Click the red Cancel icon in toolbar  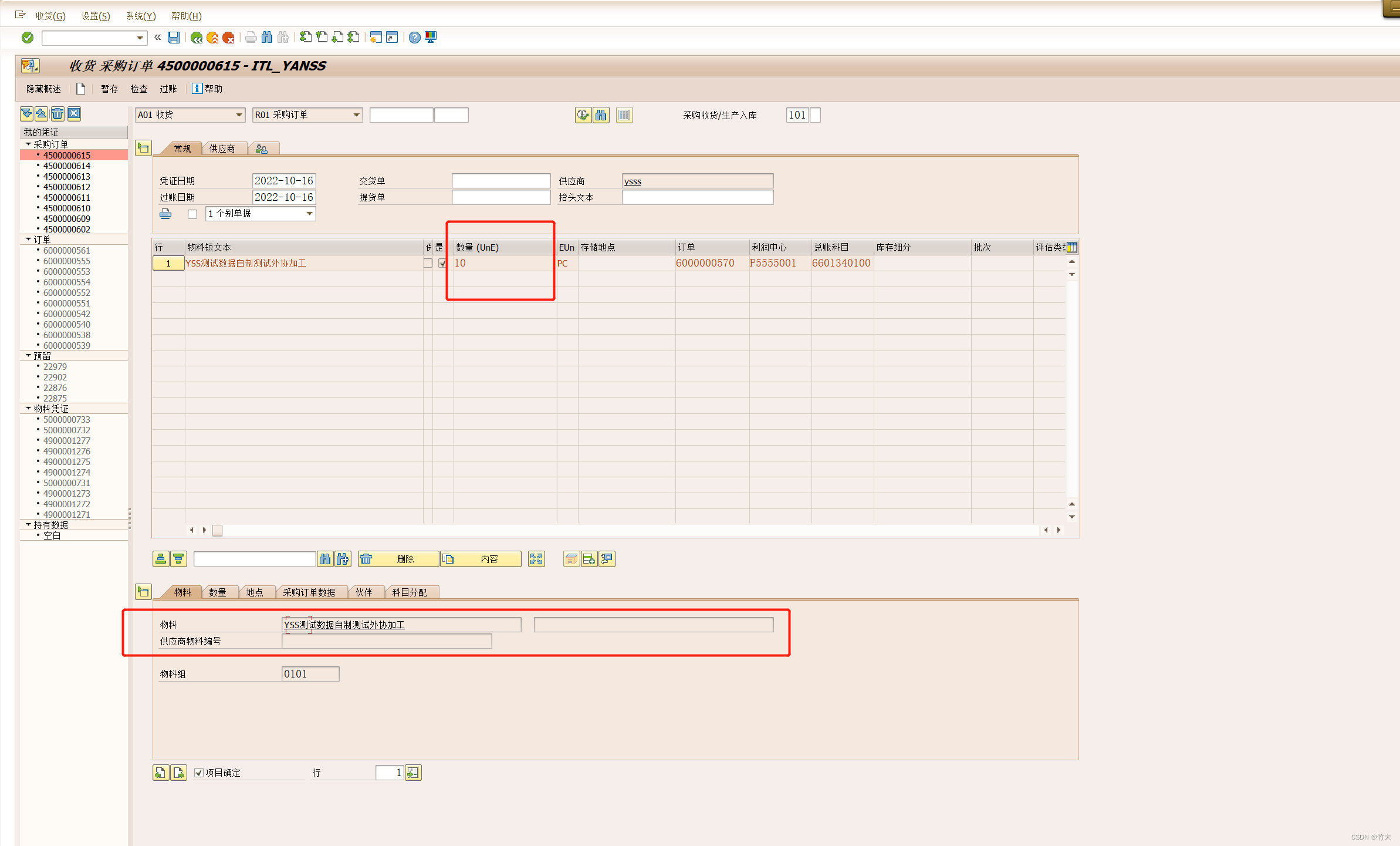(228, 38)
